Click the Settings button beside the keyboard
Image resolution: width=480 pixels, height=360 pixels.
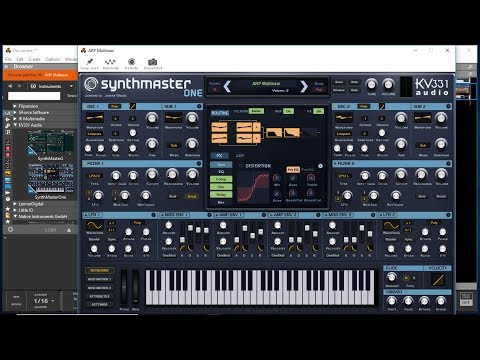(99, 304)
